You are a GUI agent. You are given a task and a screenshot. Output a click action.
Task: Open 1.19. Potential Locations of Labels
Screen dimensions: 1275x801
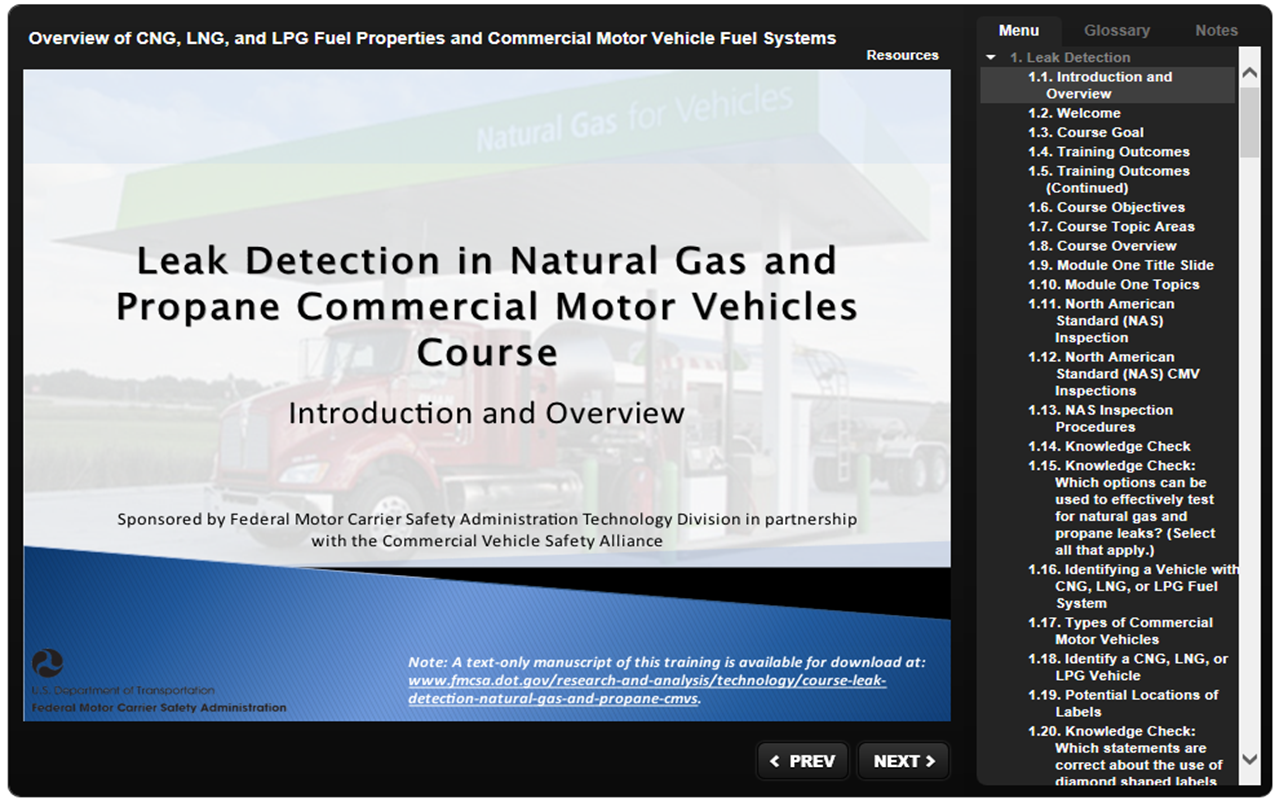click(1123, 703)
